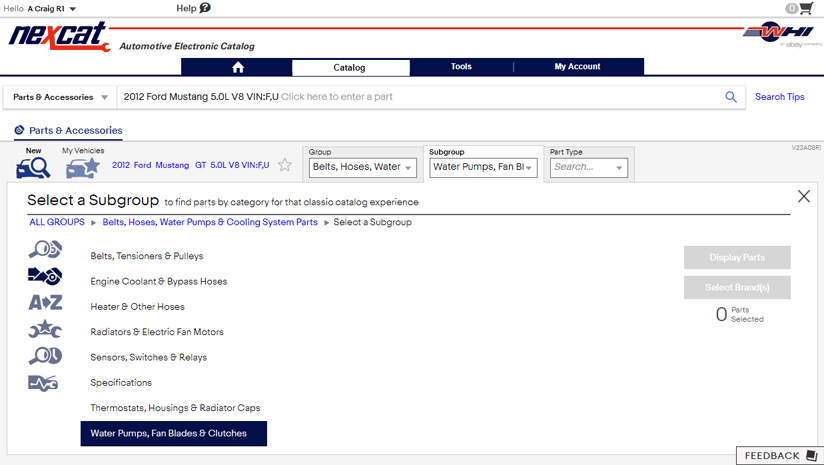
Task: Click the search magnifier icon
Action: [731, 97]
